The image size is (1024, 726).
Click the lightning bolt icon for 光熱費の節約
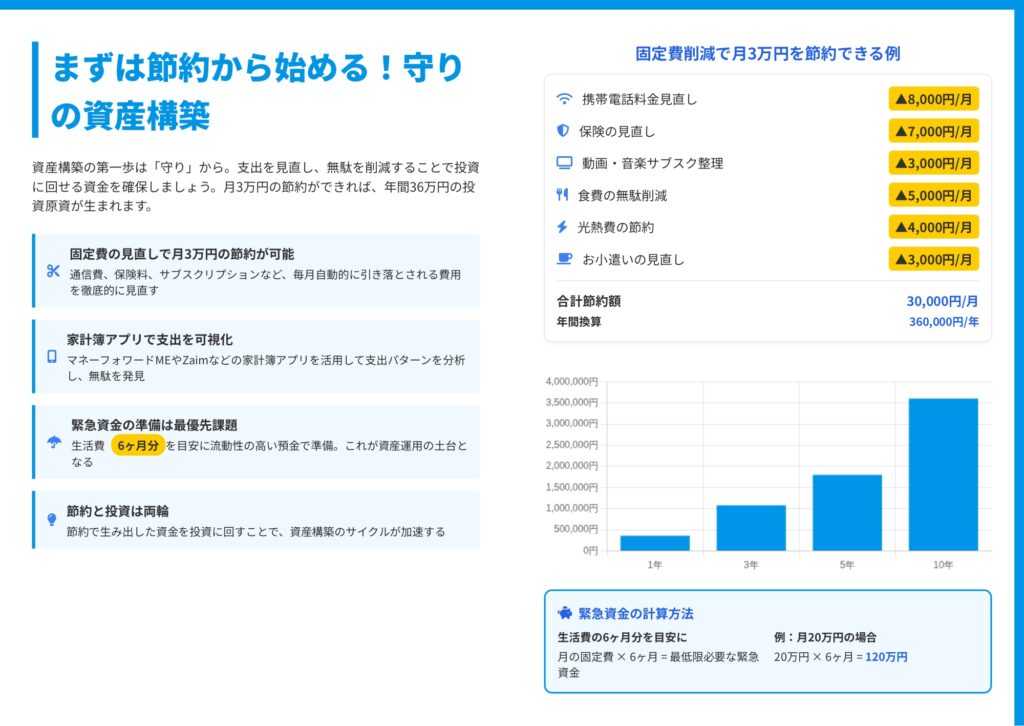[x=562, y=227]
